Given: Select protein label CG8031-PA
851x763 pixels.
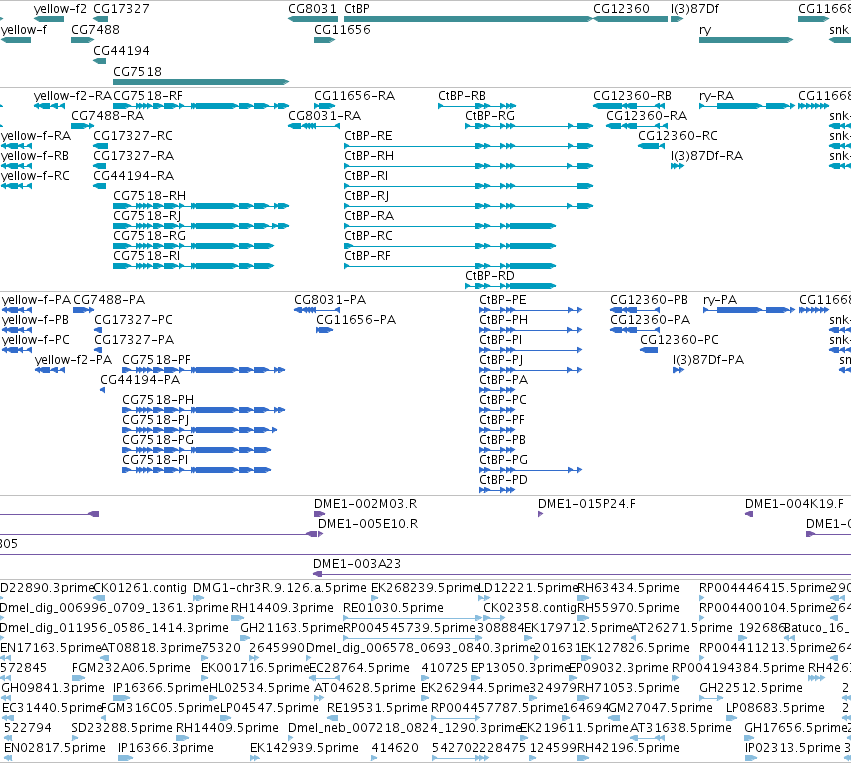Looking at the screenshot, I should coord(330,300).
